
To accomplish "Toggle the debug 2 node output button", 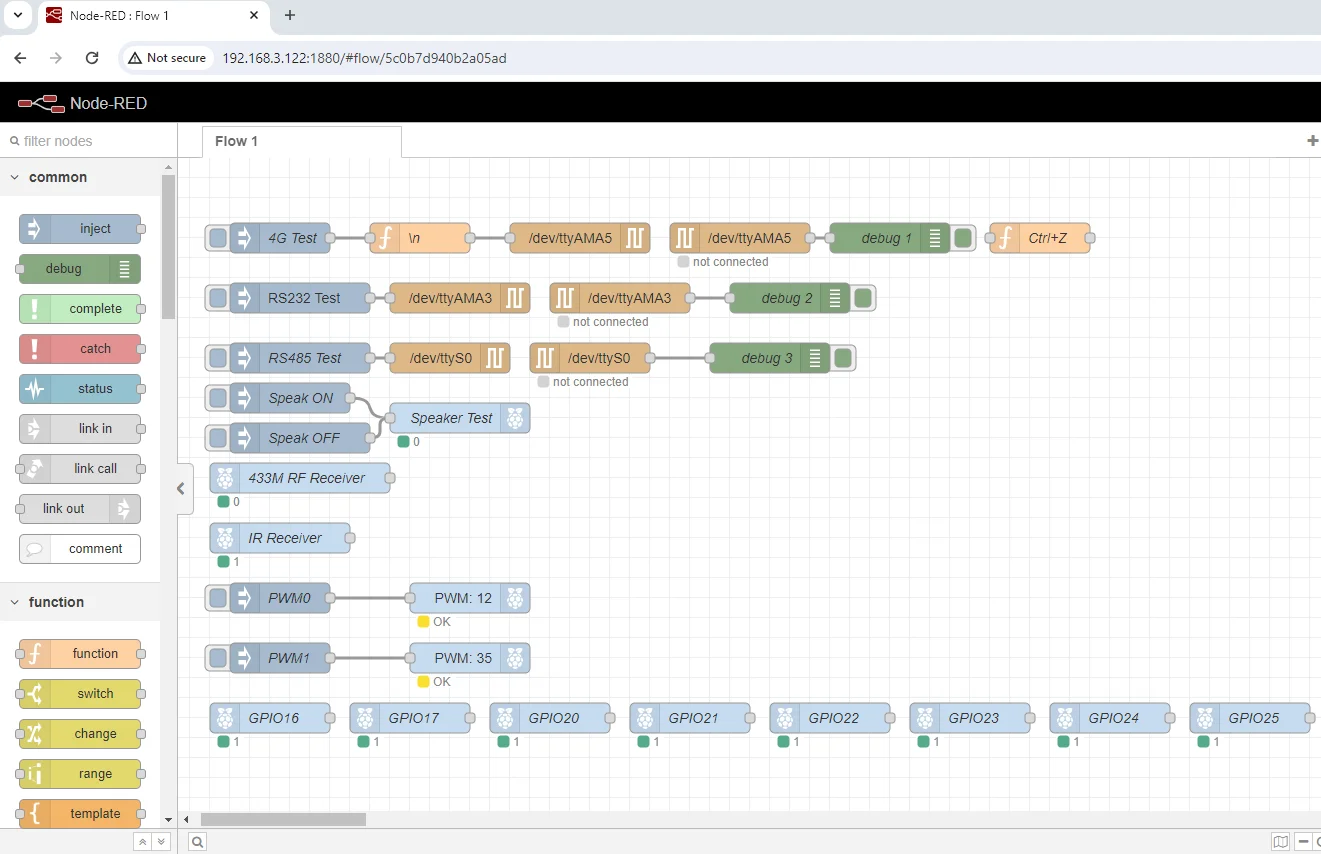I will coord(863,298).
